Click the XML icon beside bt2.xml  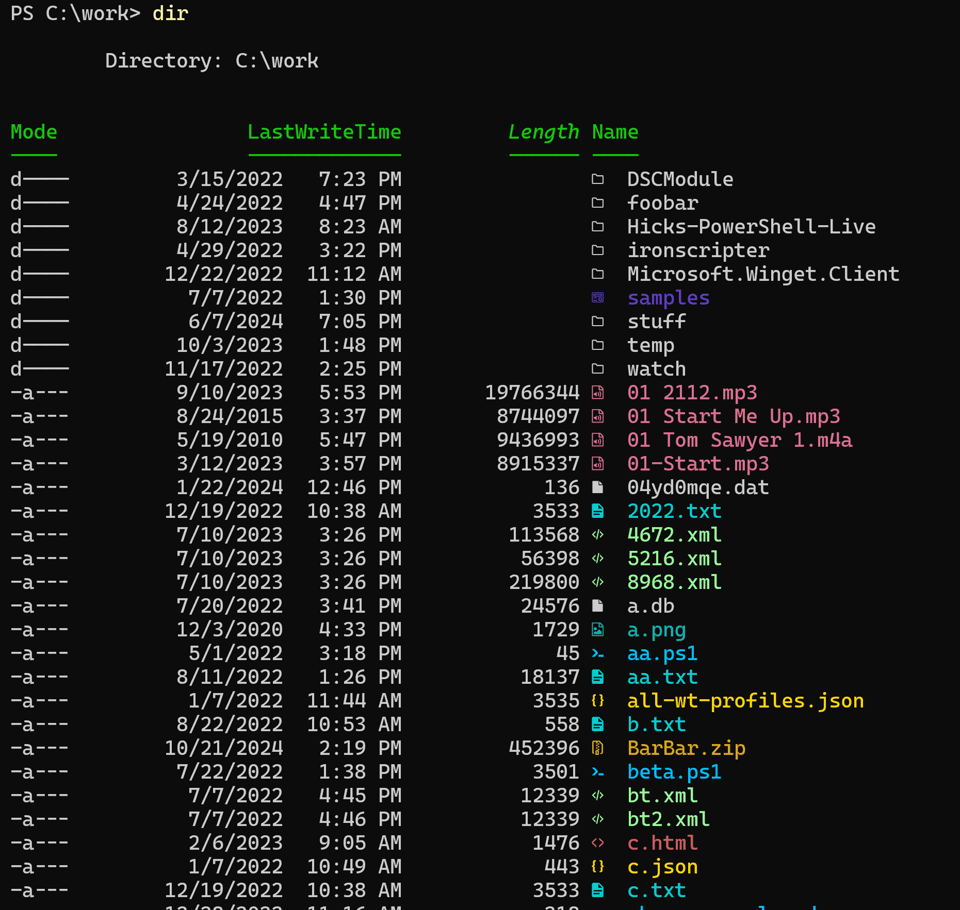tap(598, 819)
